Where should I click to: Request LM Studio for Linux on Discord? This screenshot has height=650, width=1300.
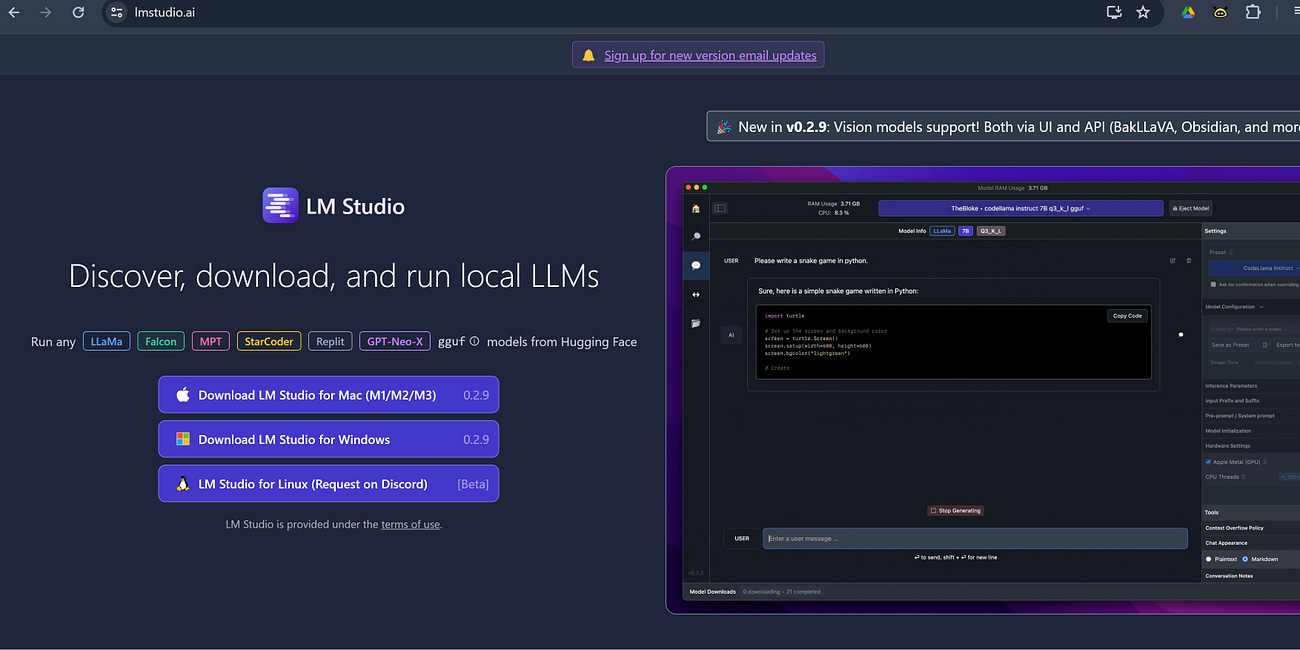[x=328, y=484]
